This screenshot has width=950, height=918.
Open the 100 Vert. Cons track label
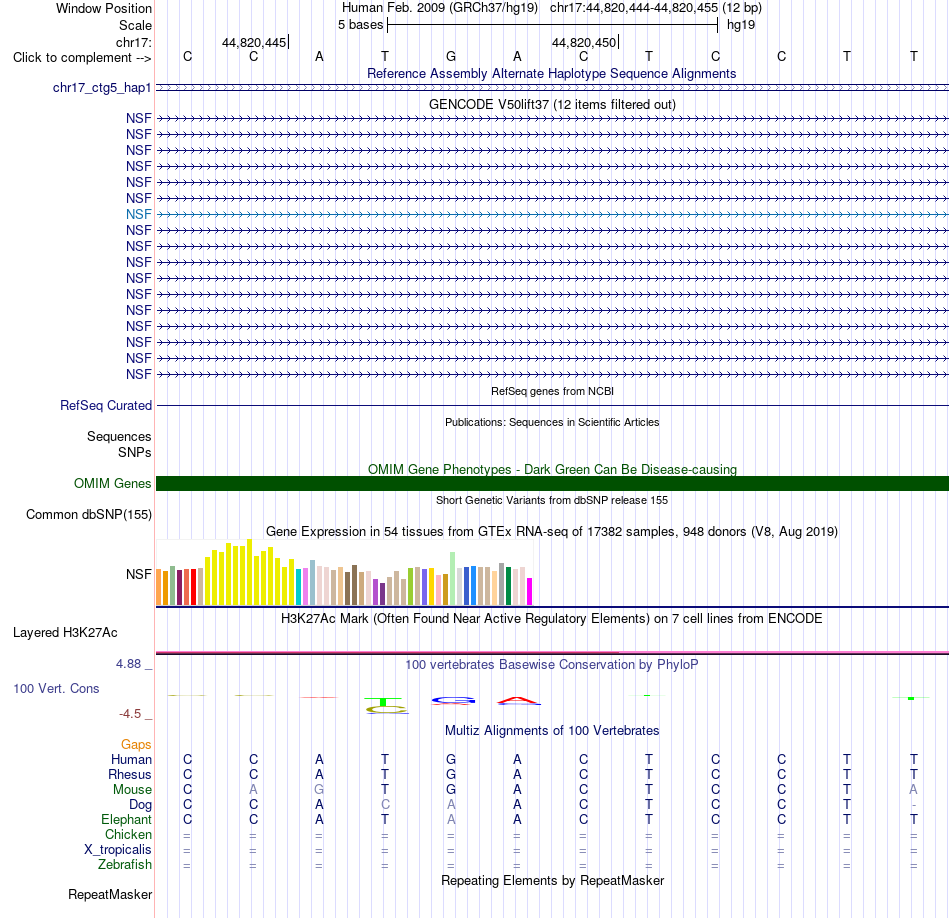[56, 688]
